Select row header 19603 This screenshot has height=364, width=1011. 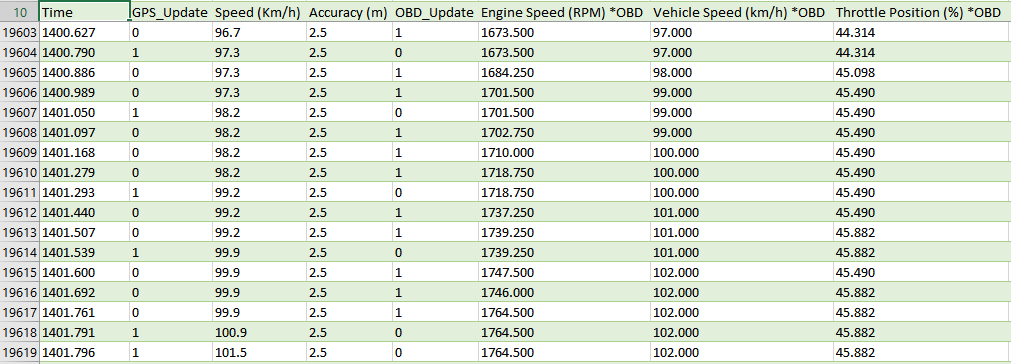[x=19, y=33]
